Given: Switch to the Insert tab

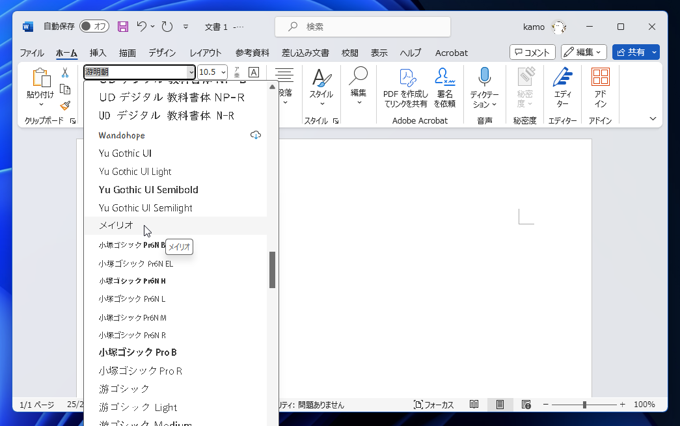Looking at the screenshot, I should (98, 53).
